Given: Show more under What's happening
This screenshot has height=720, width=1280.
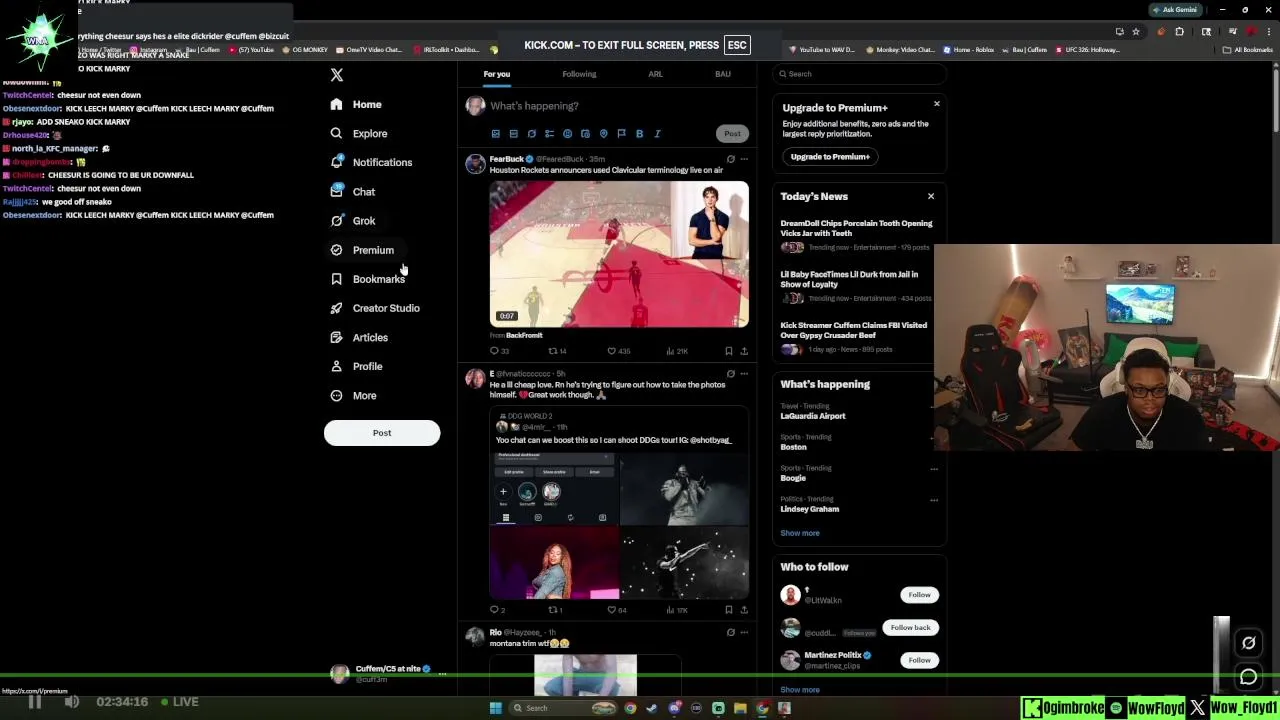Looking at the screenshot, I should coord(800,533).
